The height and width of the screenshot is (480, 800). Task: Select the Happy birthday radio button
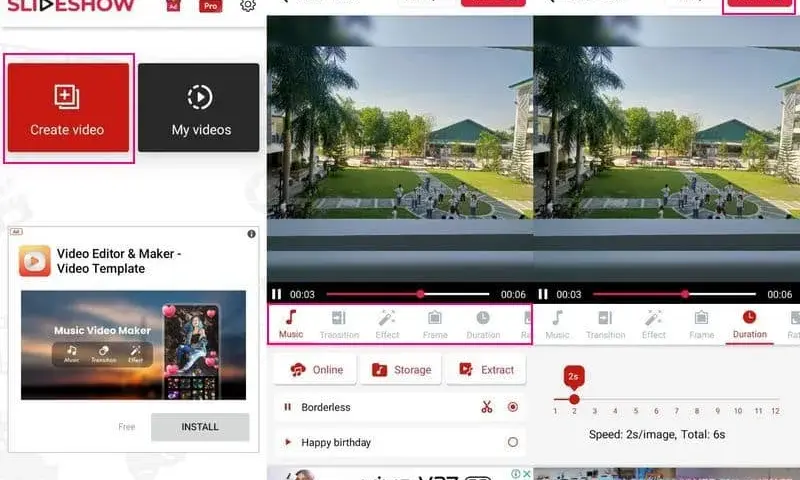[513, 442]
